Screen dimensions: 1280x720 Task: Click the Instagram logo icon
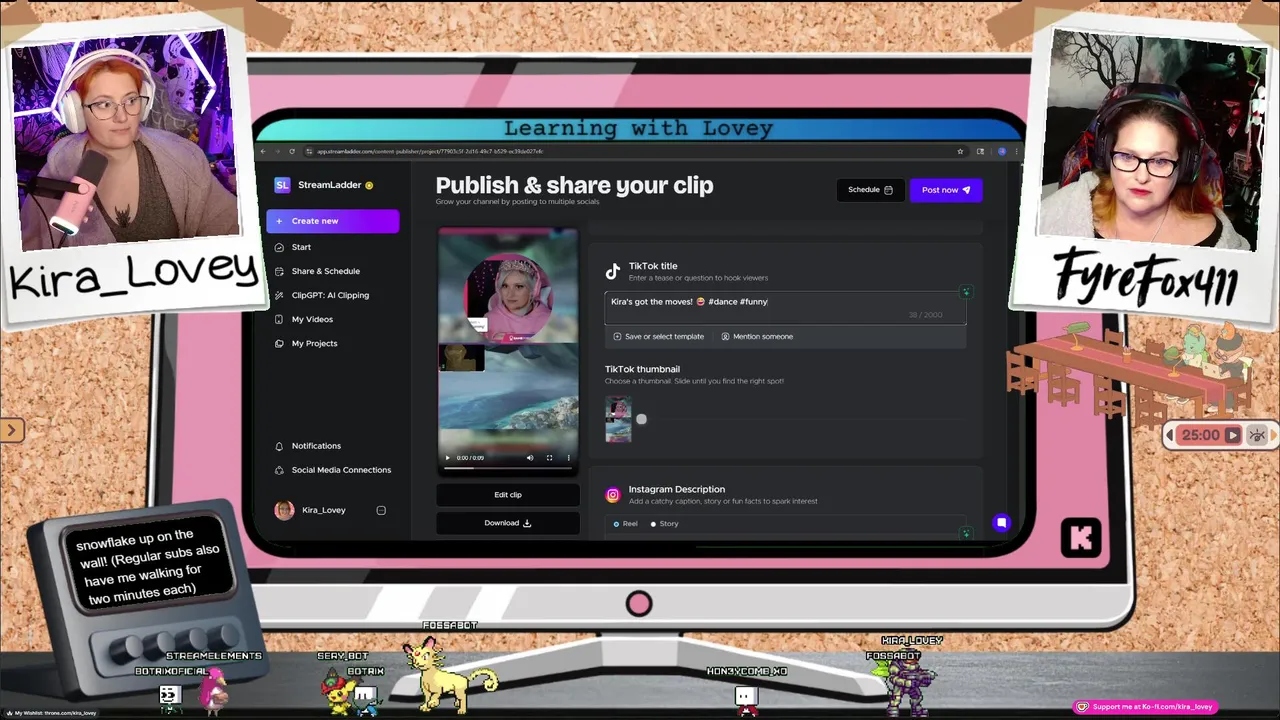pos(613,494)
